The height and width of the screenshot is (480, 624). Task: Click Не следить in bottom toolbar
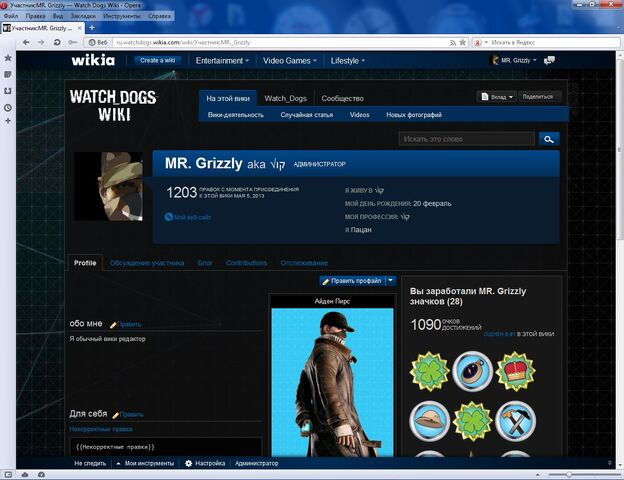point(90,463)
